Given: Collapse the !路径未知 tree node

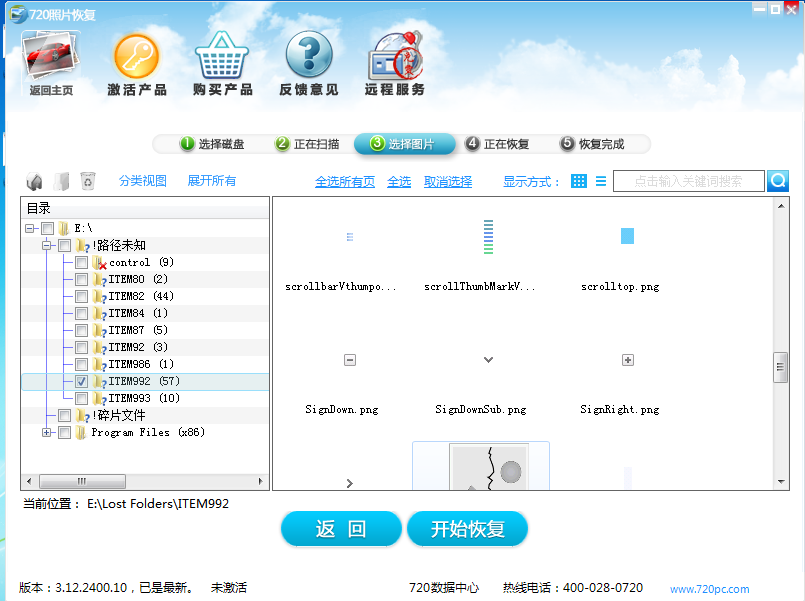Looking at the screenshot, I should point(47,245).
